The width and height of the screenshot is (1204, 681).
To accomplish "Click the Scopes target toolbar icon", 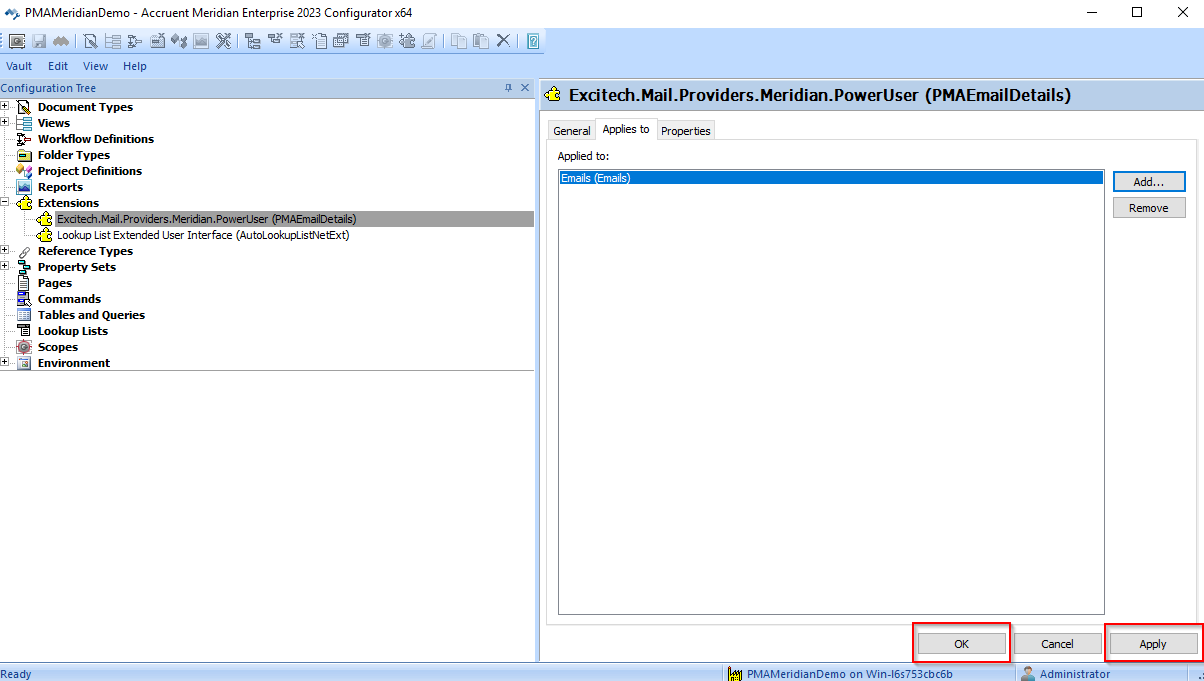I will point(385,41).
